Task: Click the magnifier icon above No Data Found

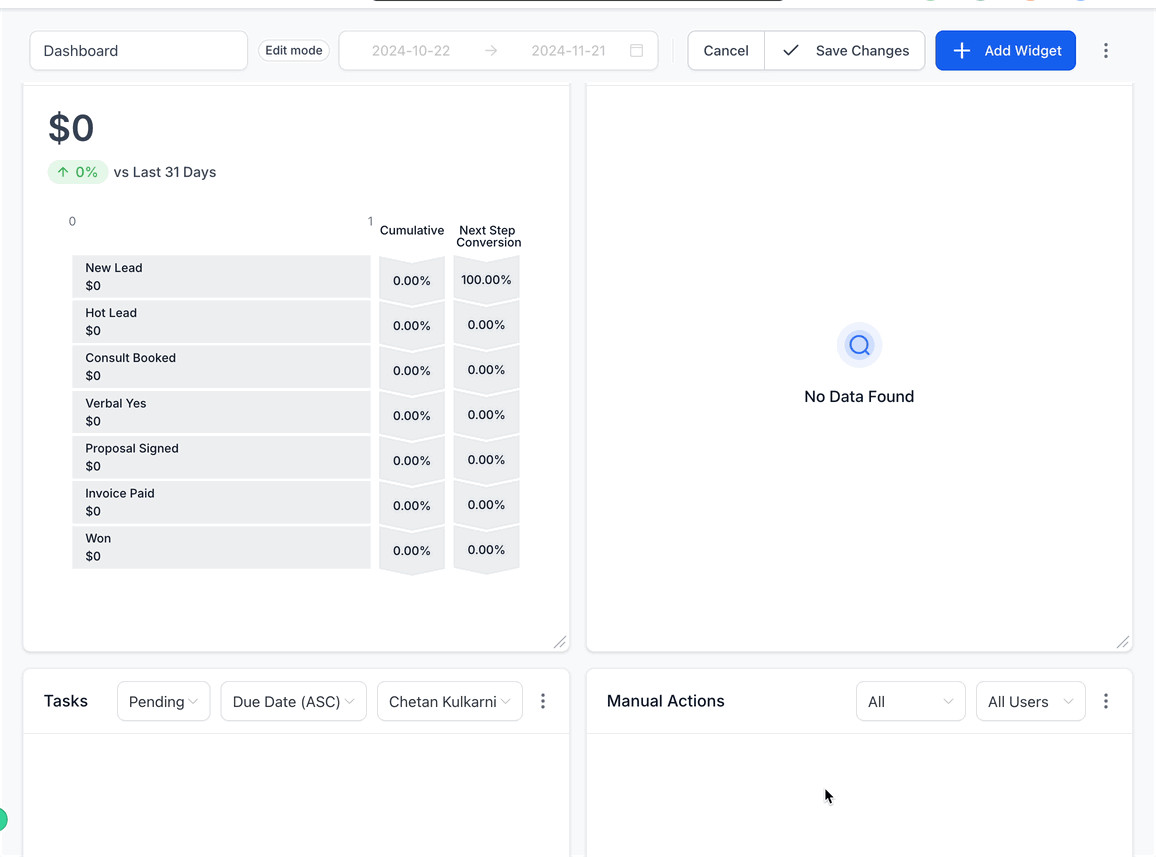Action: pos(859,346)
